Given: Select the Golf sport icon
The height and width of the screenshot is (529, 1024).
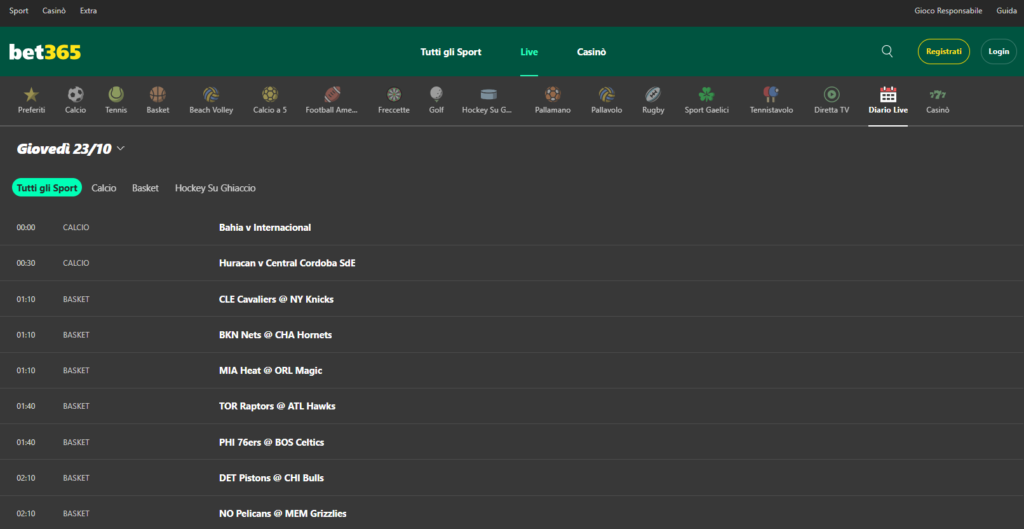Looking at the screenshot, I should pyautogui.click(x=436, y=95).
